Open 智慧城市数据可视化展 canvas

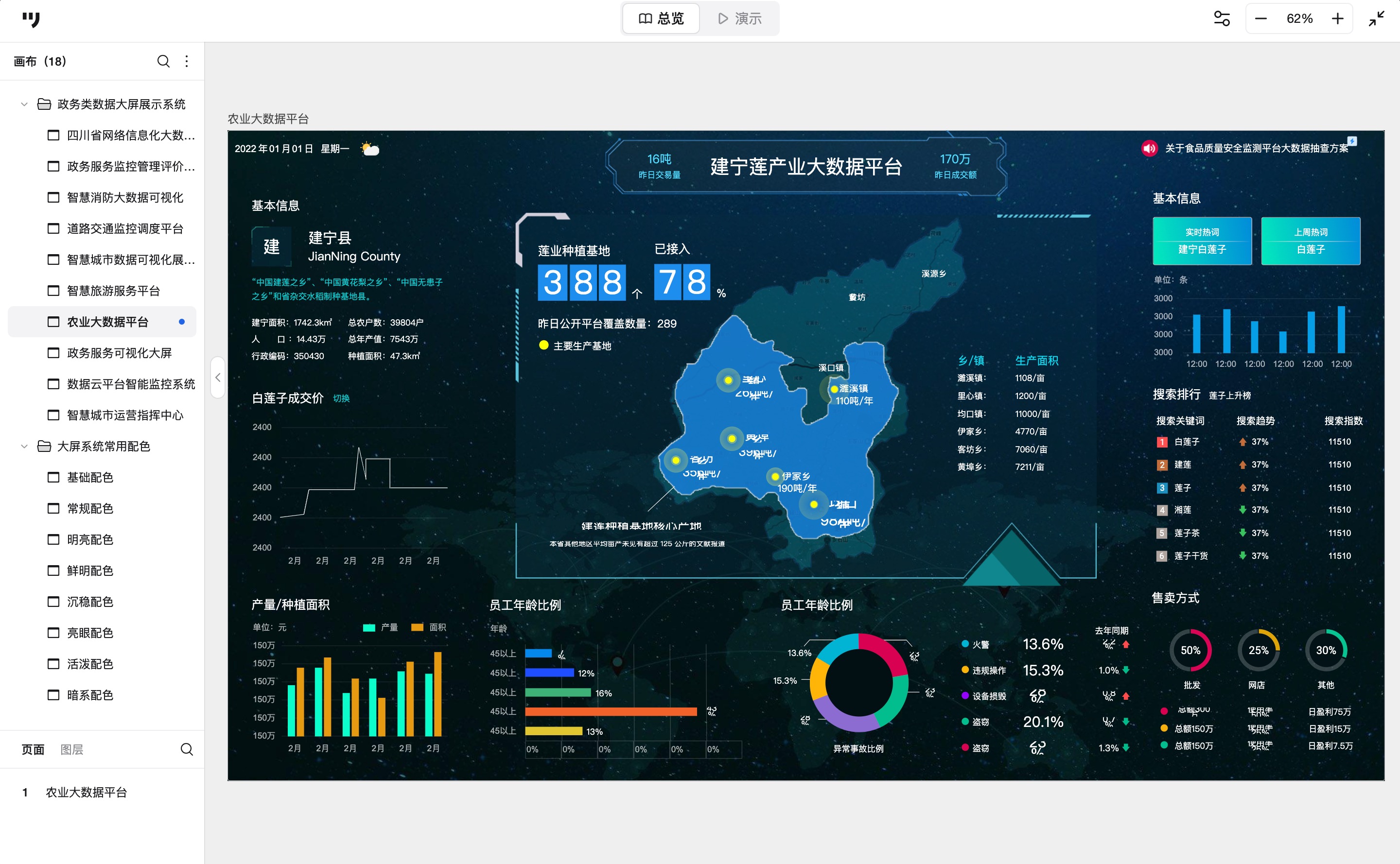102,260
